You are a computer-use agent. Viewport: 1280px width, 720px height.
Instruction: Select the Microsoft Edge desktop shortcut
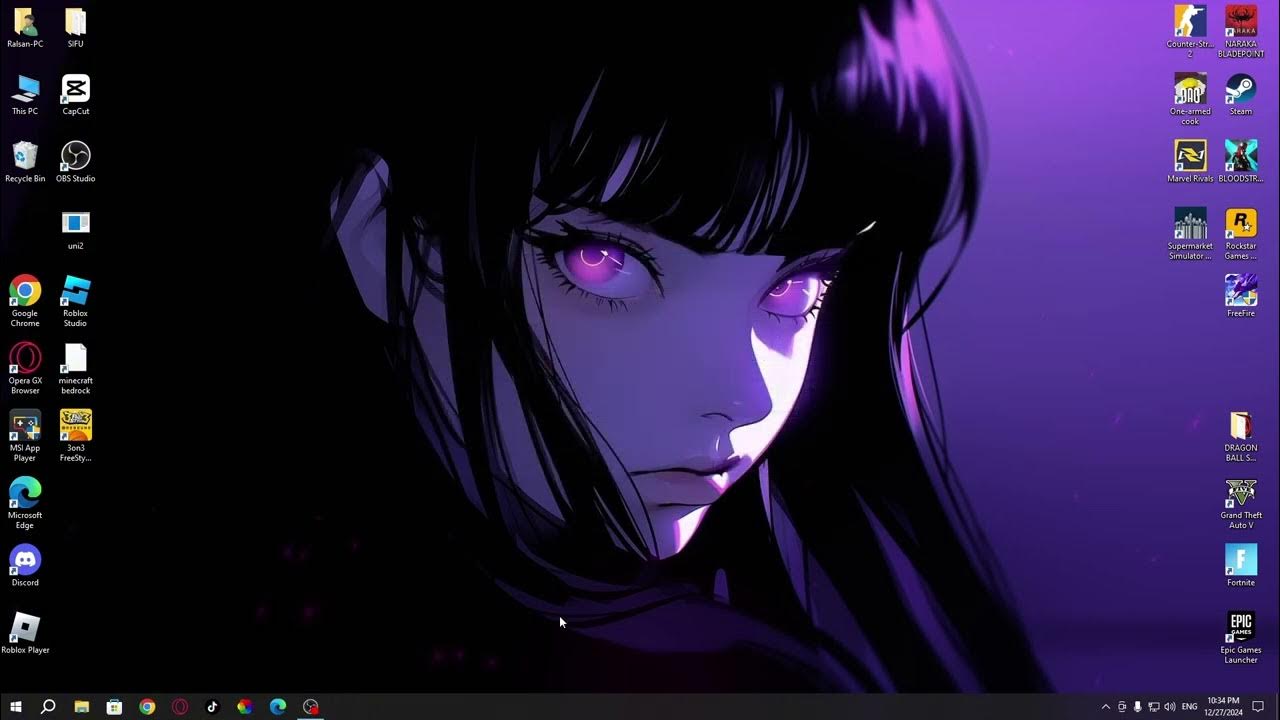click(x=25, y=503)
